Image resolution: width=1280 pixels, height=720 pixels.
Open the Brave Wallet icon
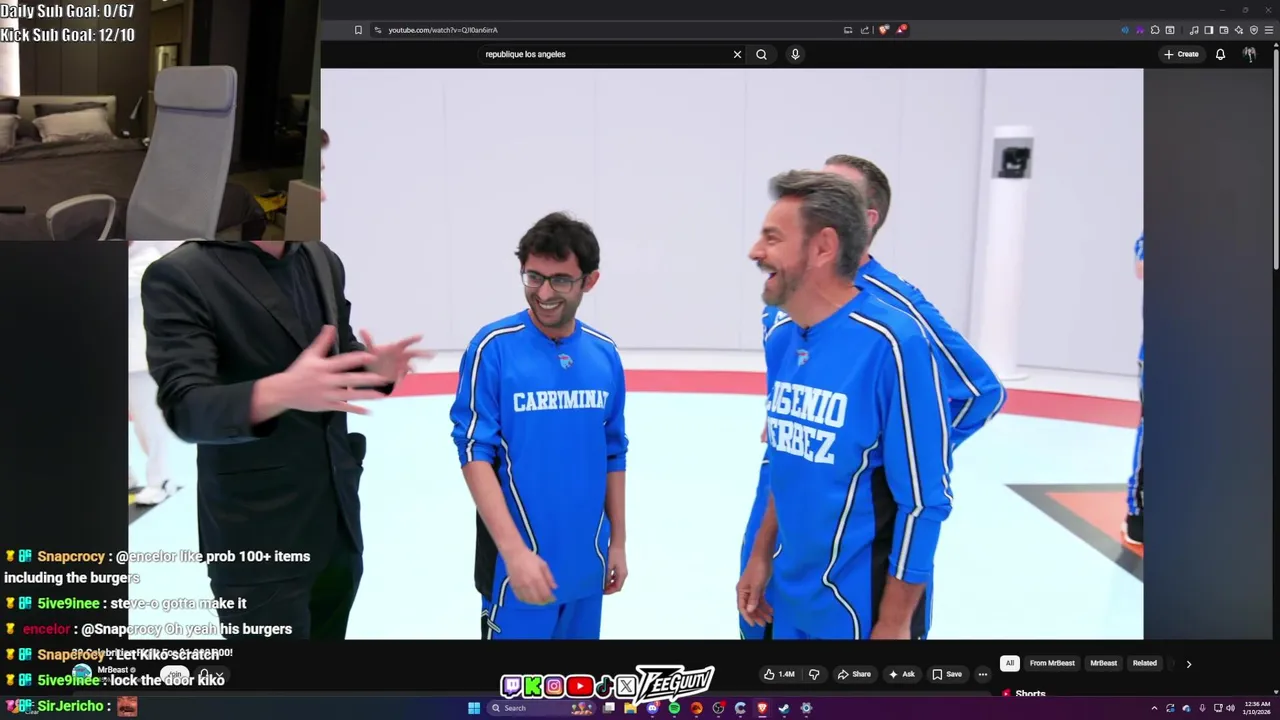1224,30
